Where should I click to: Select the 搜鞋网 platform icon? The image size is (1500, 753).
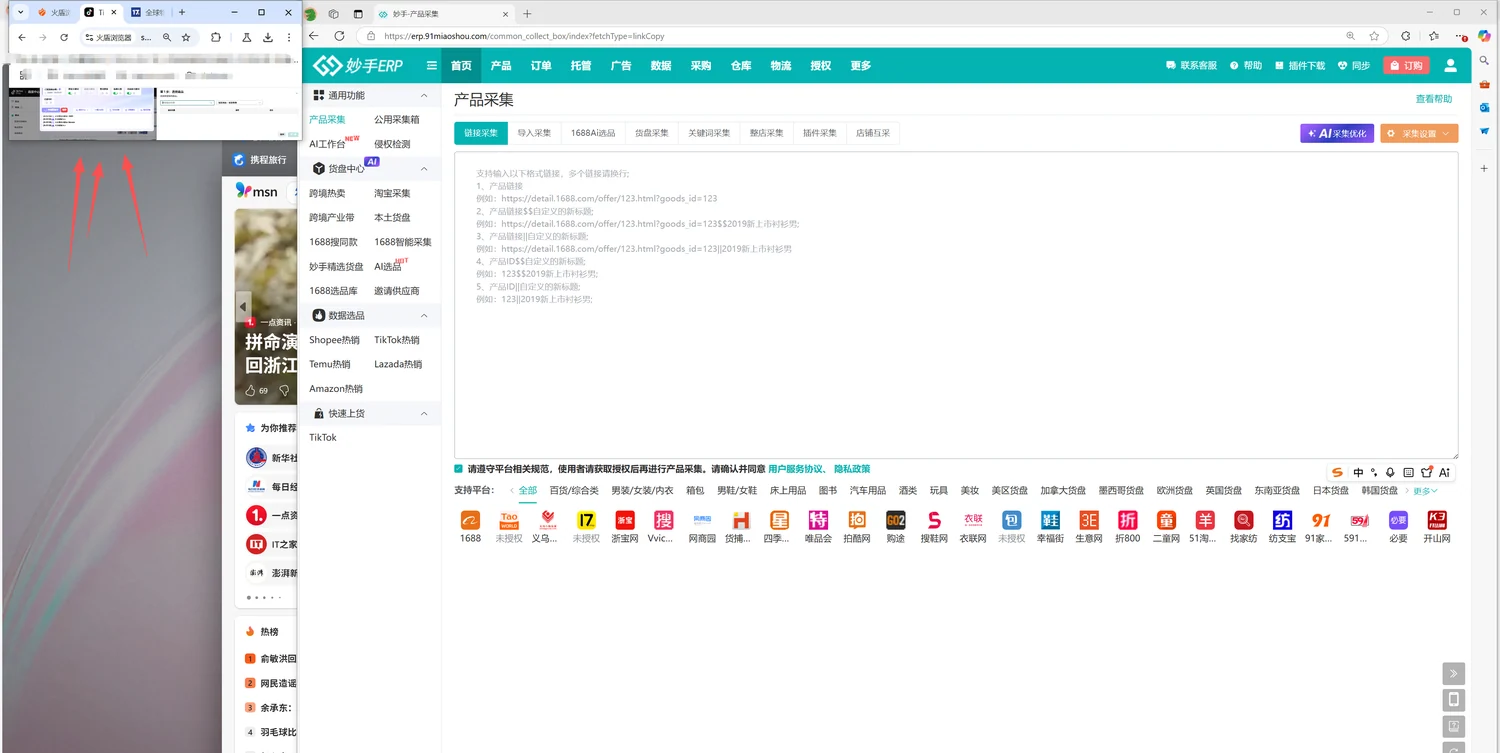934,520
